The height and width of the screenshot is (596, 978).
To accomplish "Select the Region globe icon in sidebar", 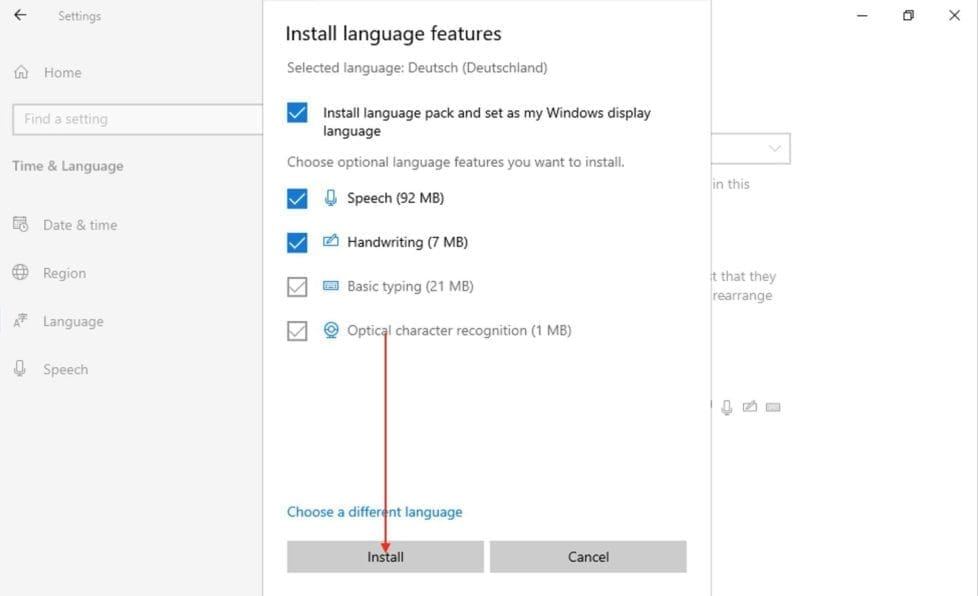I will coord(21,272).
